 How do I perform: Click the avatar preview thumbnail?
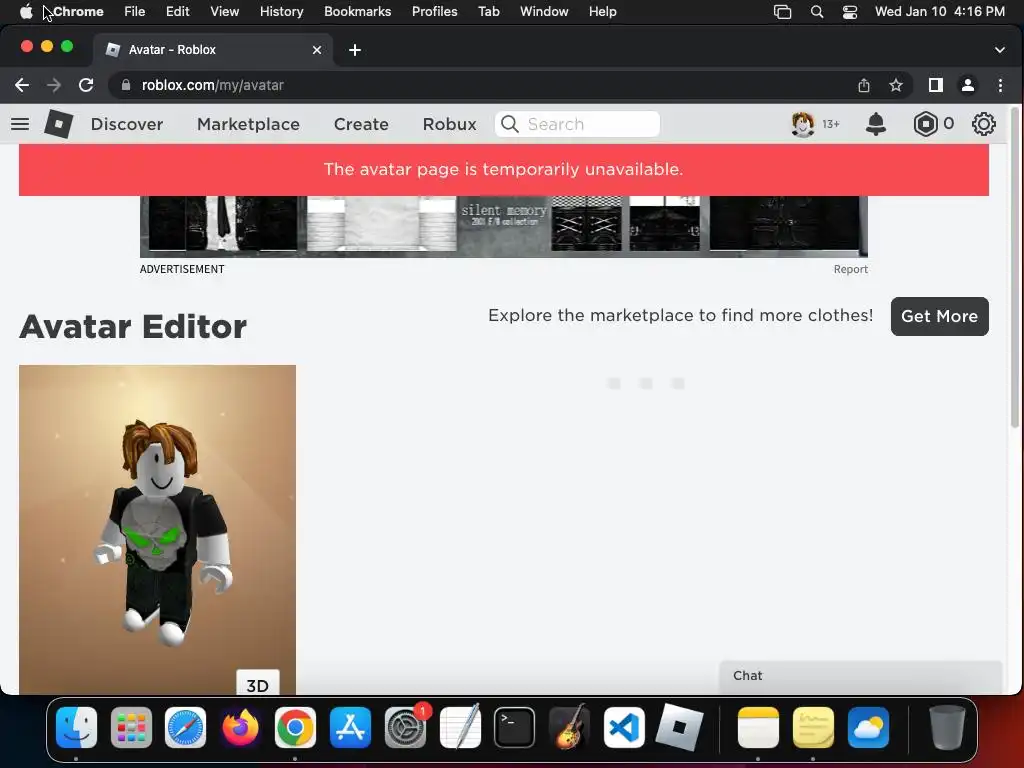coord(157,529)
